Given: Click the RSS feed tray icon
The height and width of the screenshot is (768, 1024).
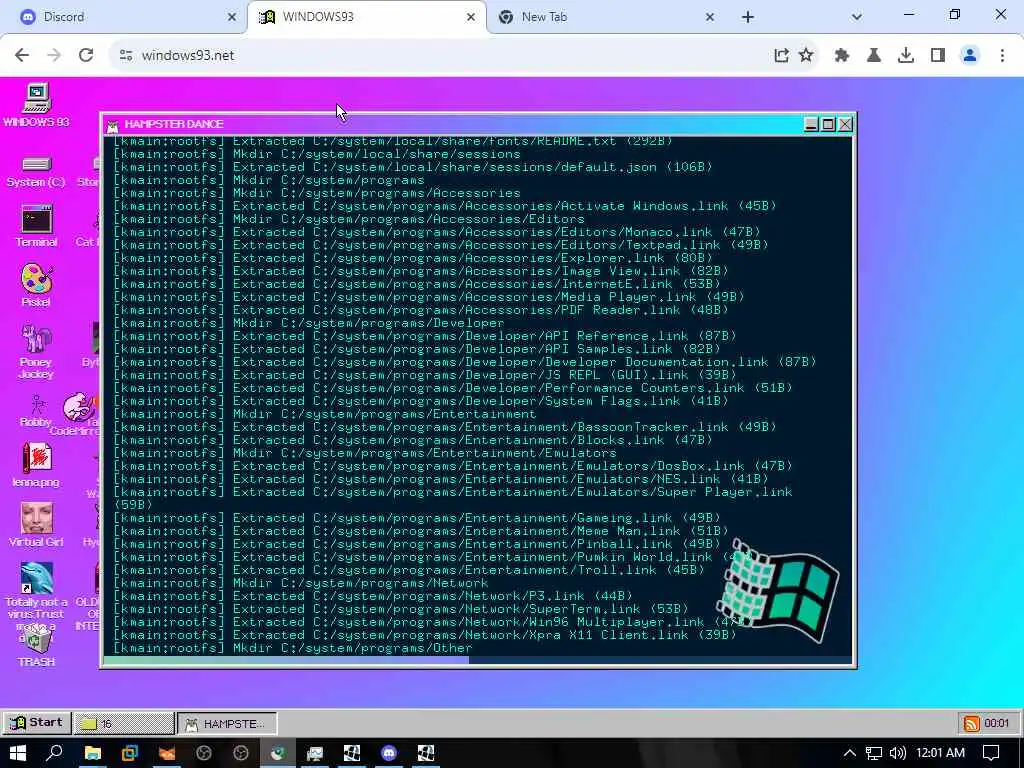Looking at the screenshot, I should 972,723.
